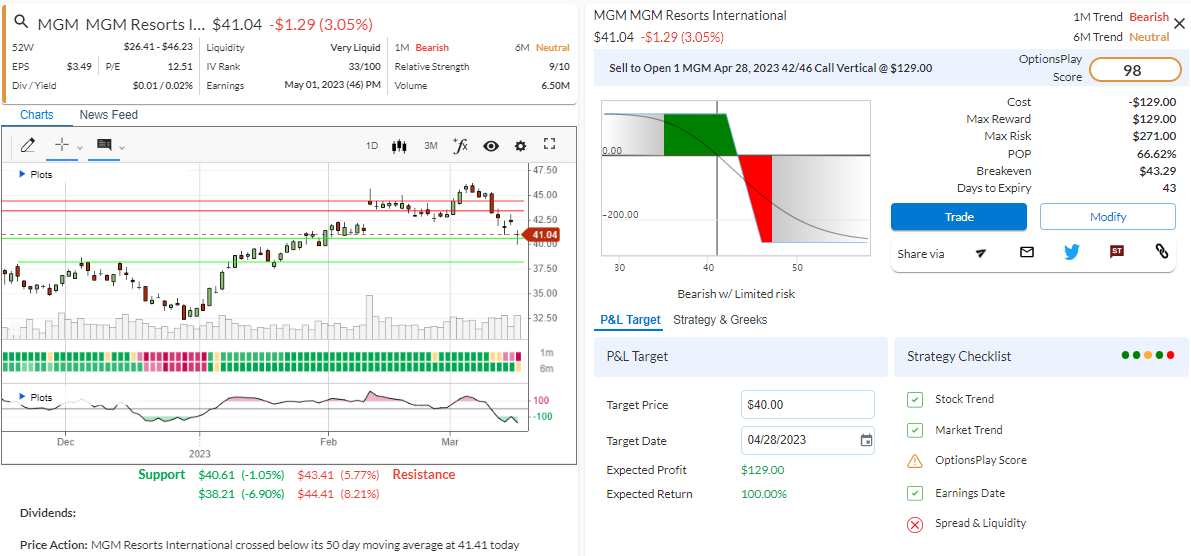Edit the Target Date field

tap(807, 441)
